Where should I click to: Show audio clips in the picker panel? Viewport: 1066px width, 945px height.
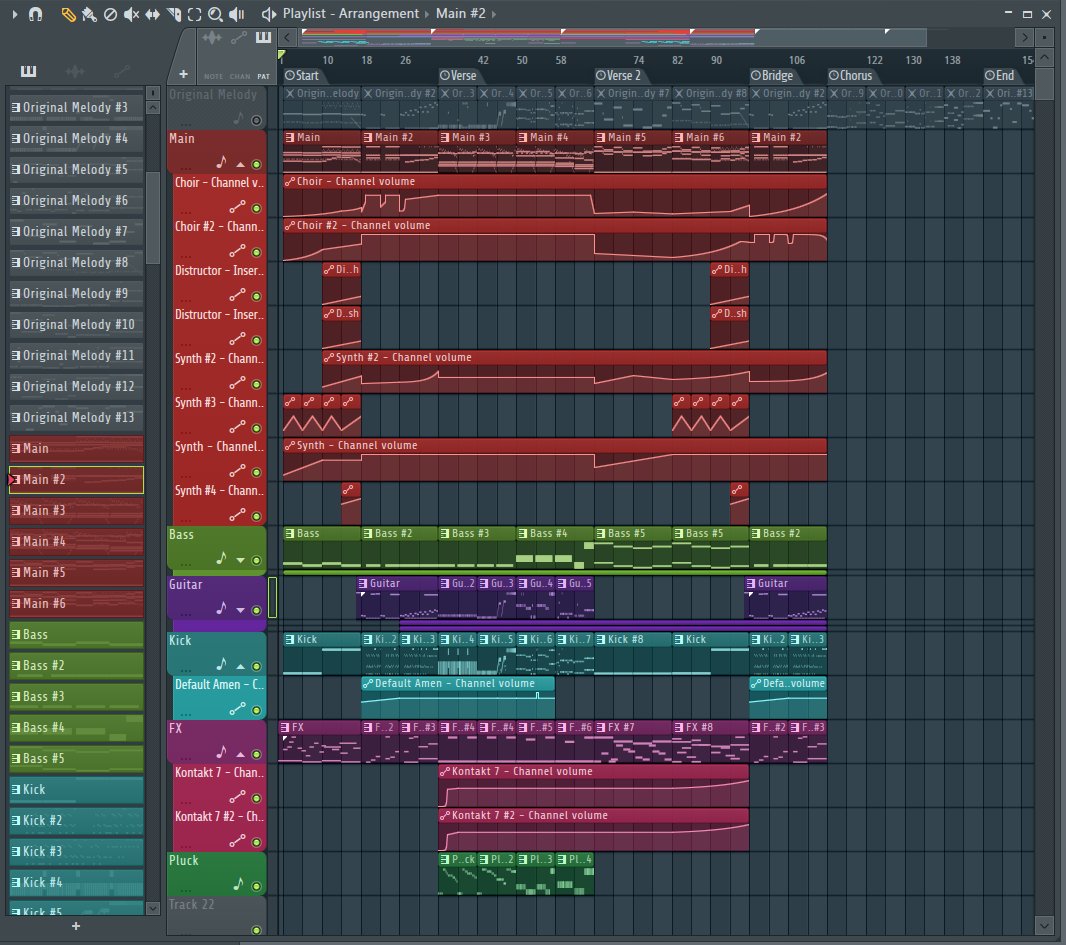tap(75, 71)
